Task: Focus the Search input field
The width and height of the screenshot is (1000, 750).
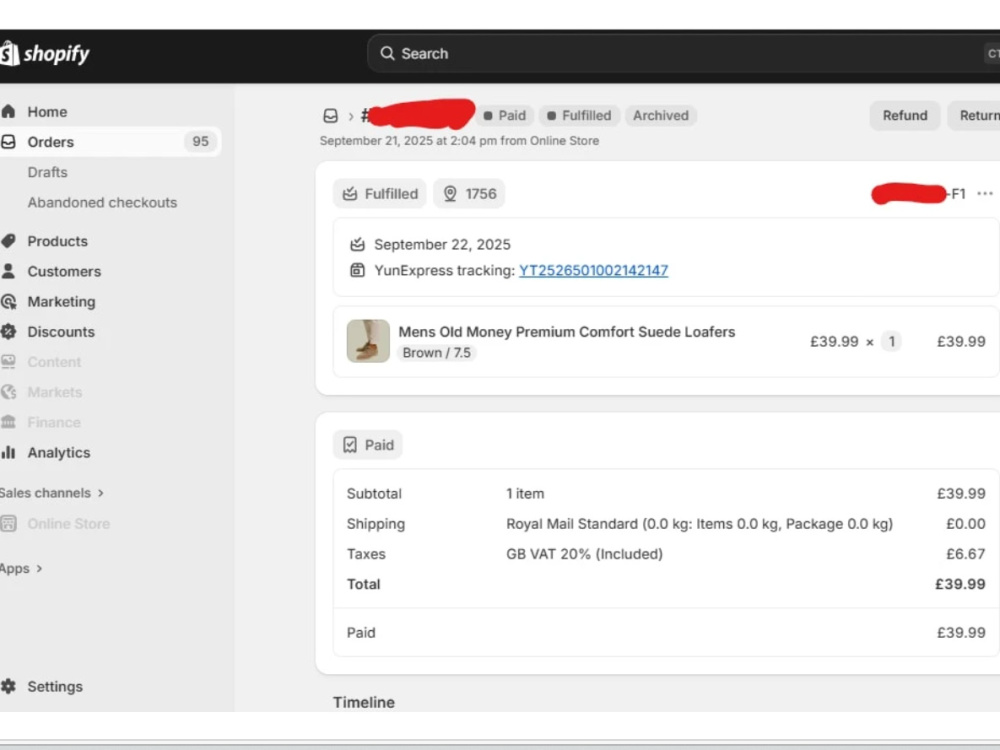Action: 684,53
